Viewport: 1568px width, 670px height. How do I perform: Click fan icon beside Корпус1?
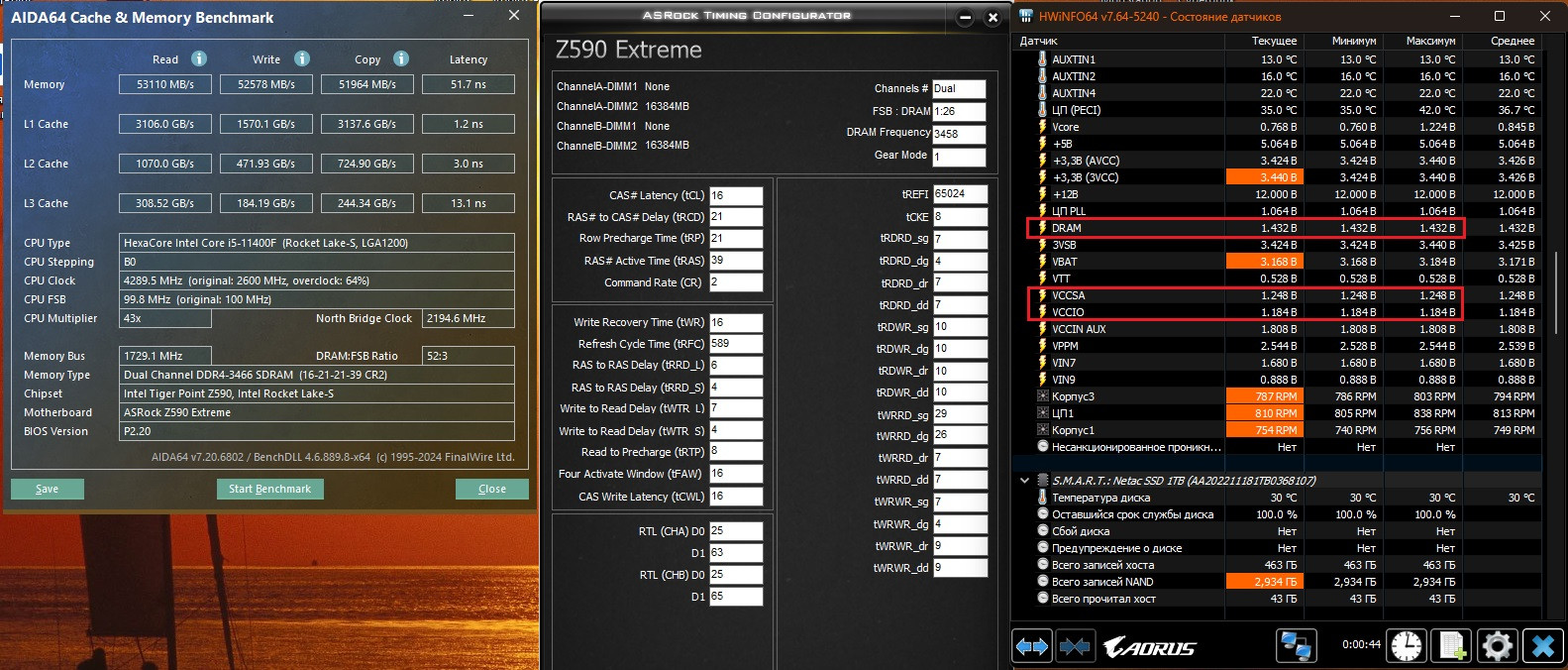click(x=1042, y=430)
